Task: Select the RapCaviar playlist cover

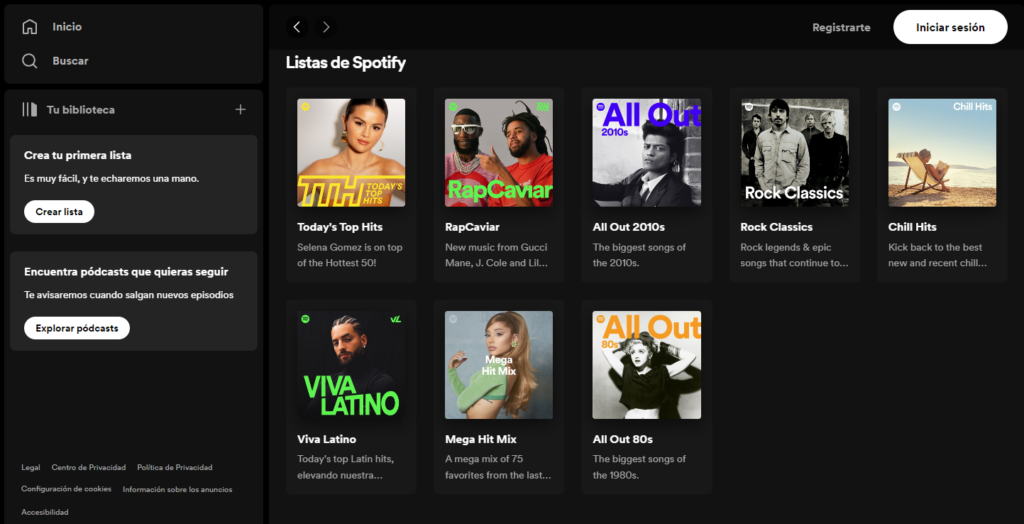Action: coord(499,153)
